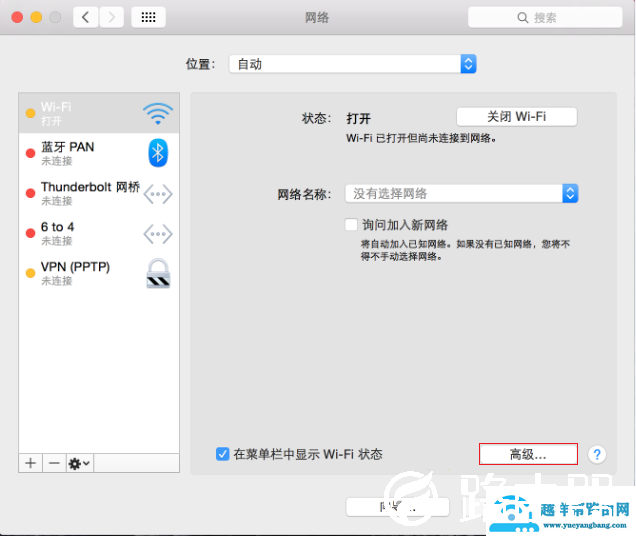The width and height of the screenshot is (636, 536).
Task: Show all preferences grid icon
Action: tap(148, 17)
